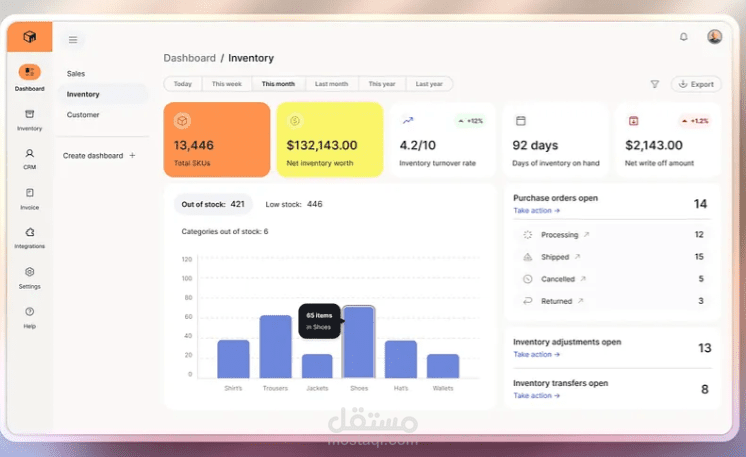Open the Help question mark icon
Image resolution: width=746 pixels, height=457 pixels.
29,311
